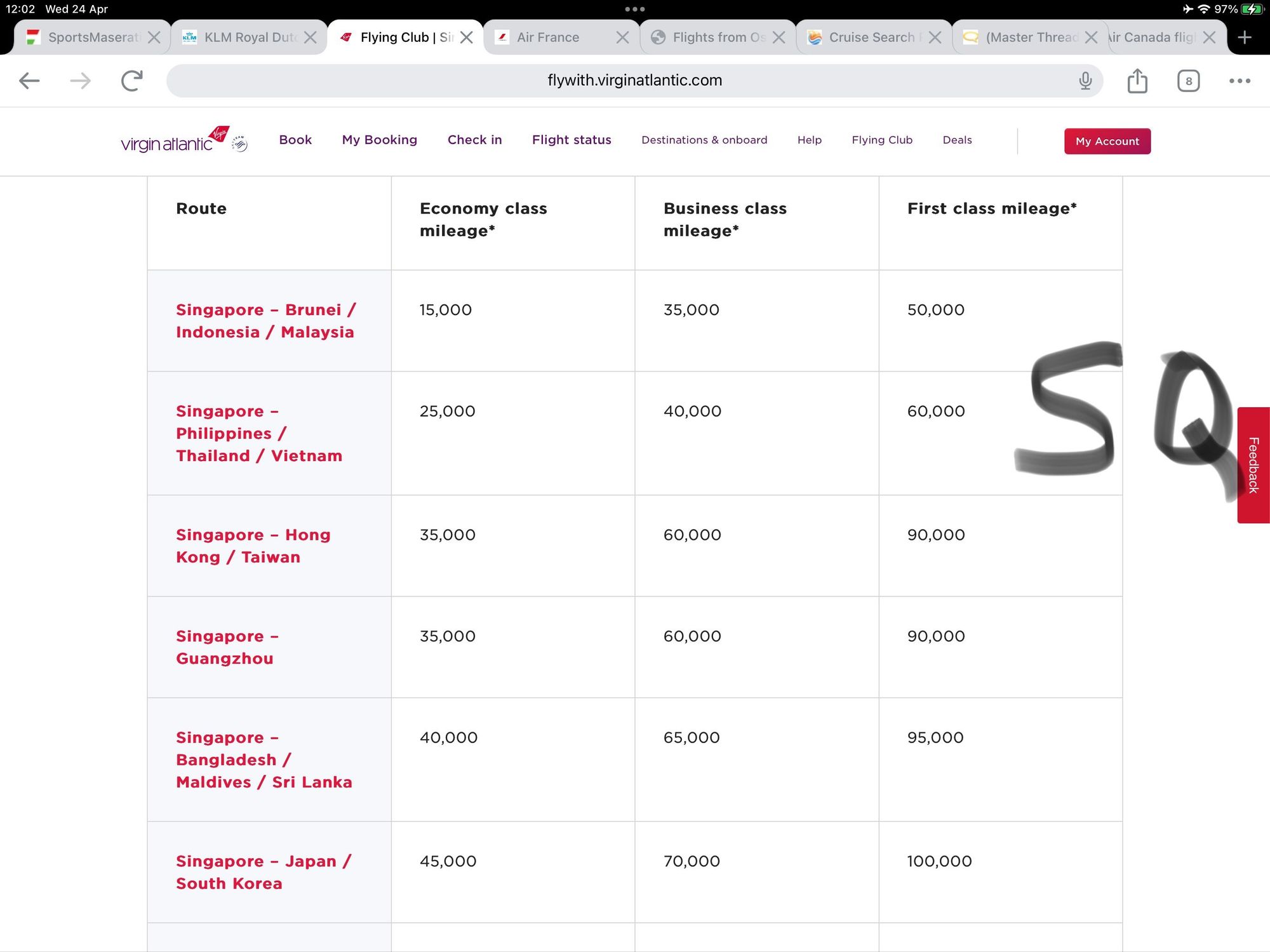
Task: Open a new tab with plus icon
Action: (x=1245, y=37)
